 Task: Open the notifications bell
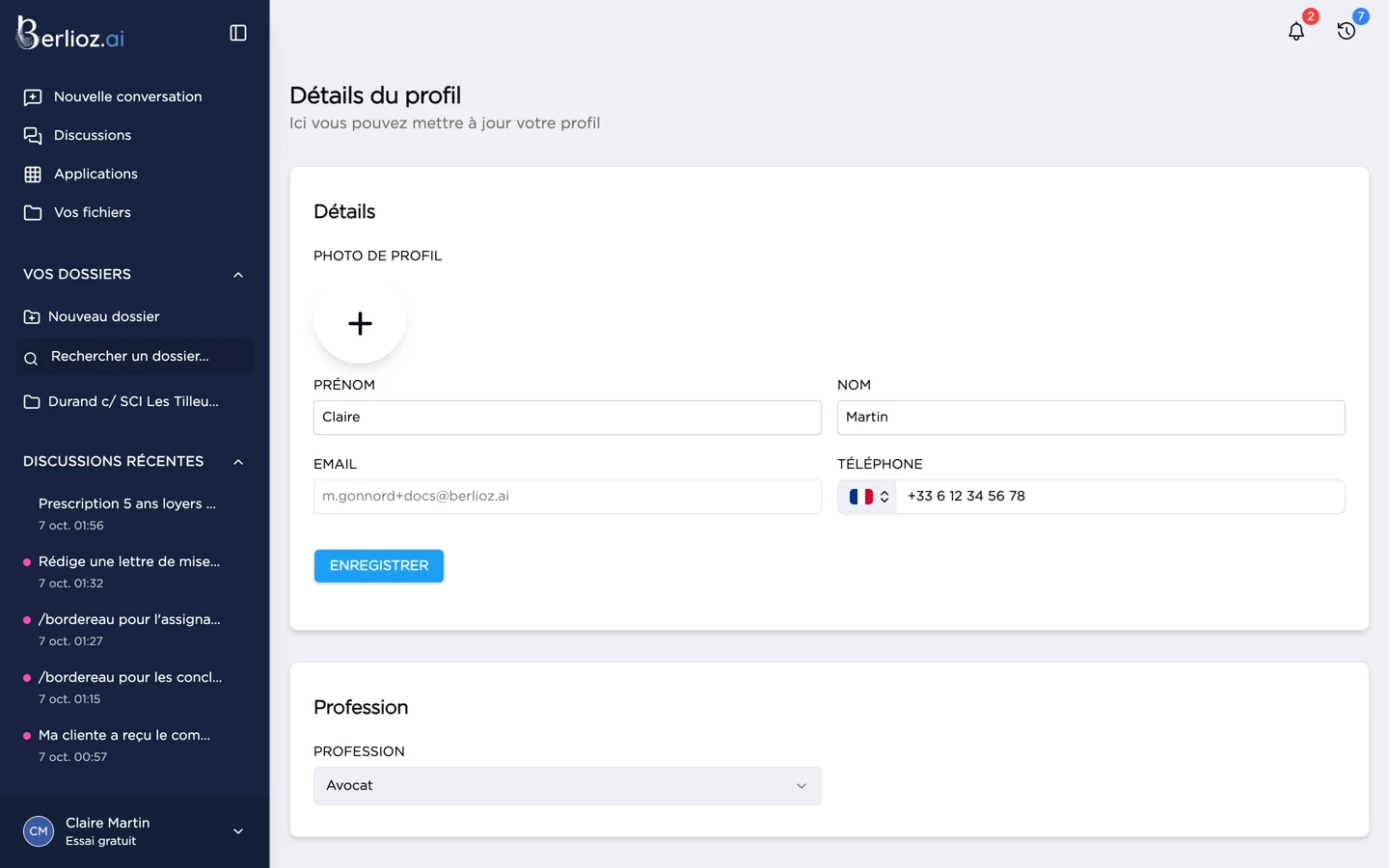tap(1296, 31)
